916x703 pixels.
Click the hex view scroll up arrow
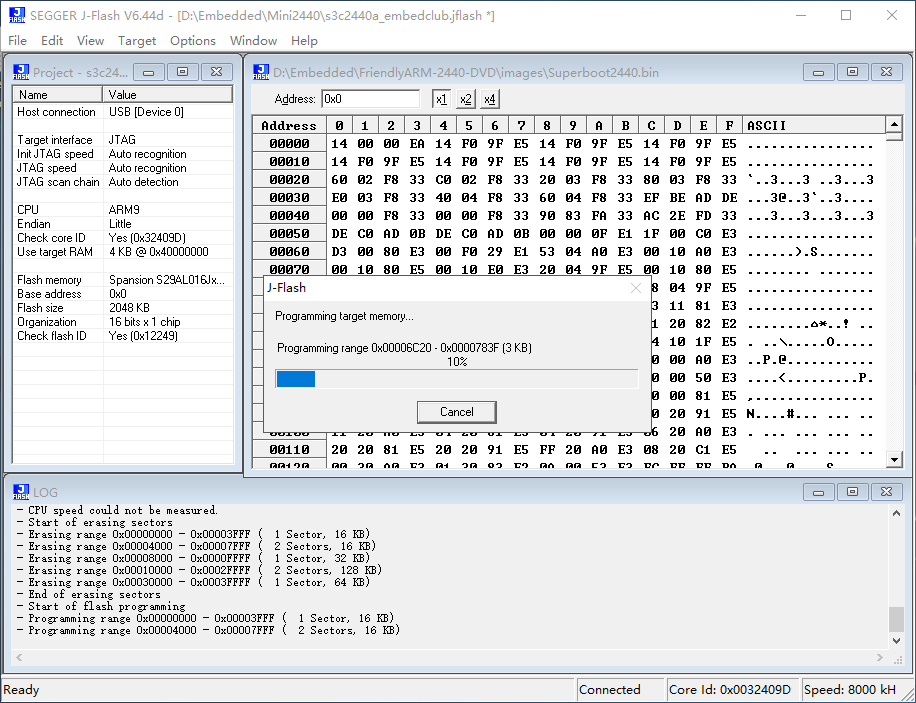[x=894, y=124]
